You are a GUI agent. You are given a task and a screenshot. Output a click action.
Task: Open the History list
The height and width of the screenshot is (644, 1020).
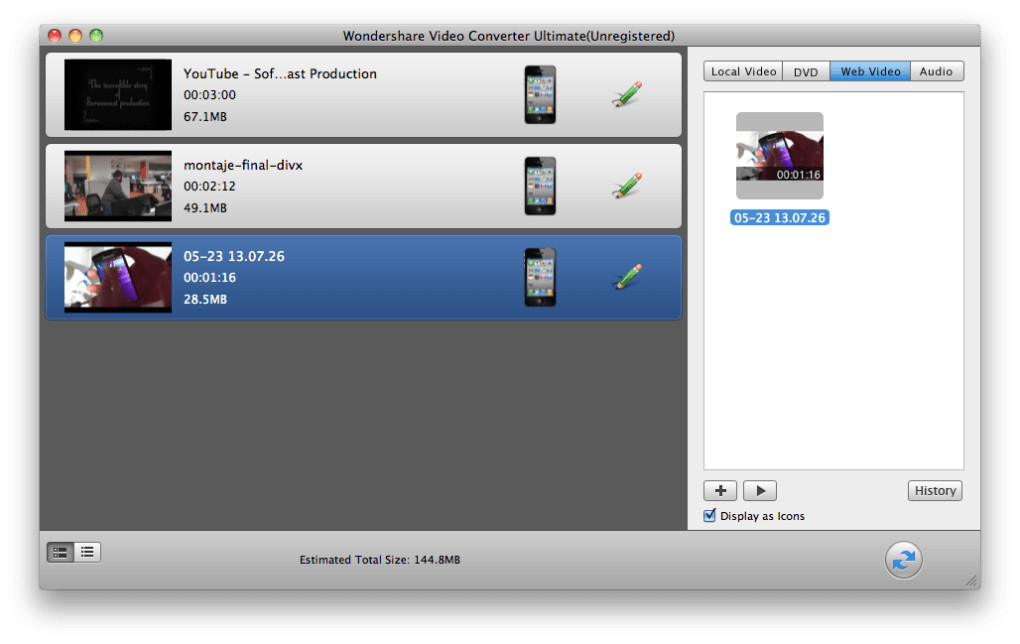coord(935,490)
